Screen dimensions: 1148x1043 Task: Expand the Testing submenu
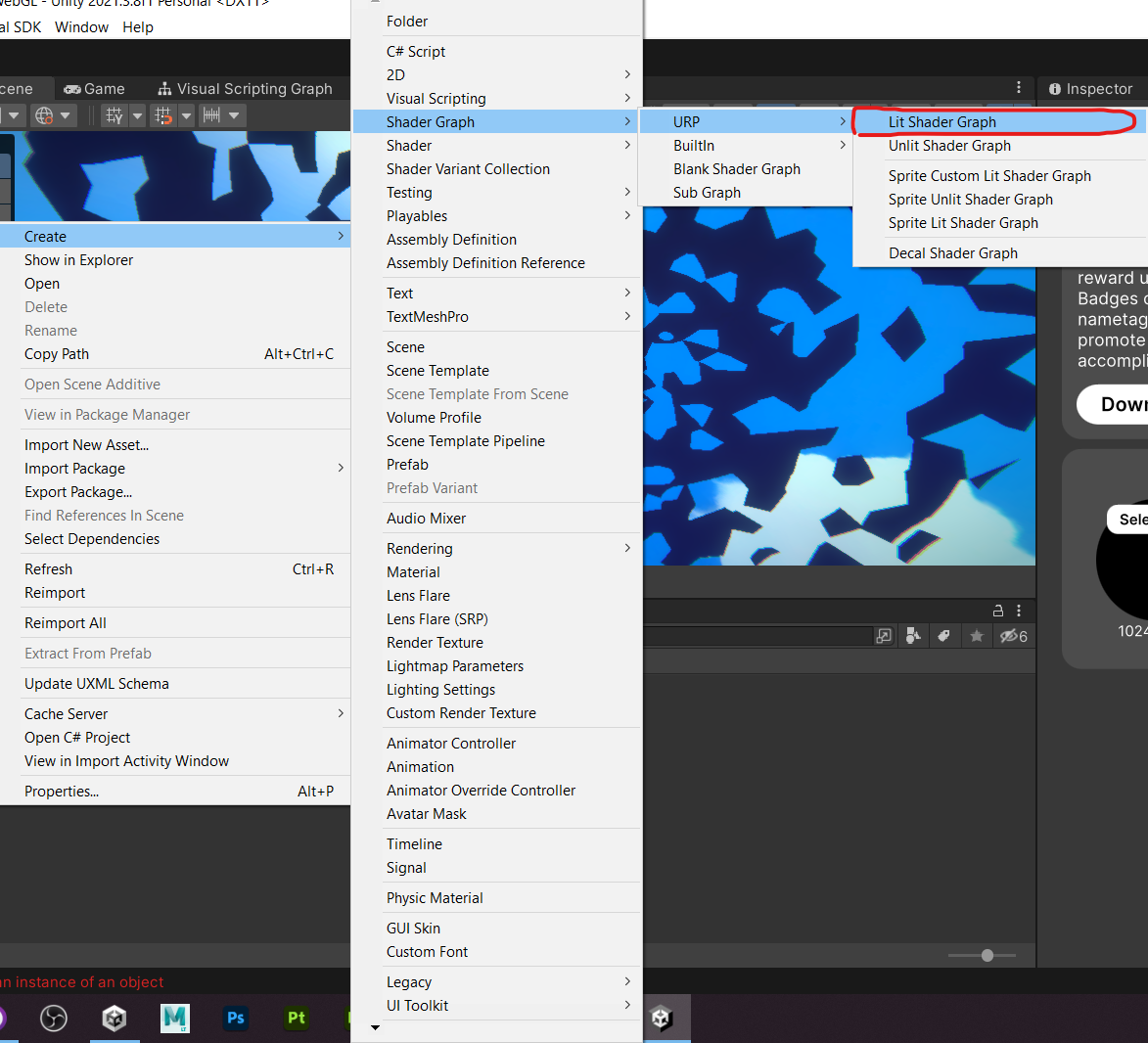point(627,193)
